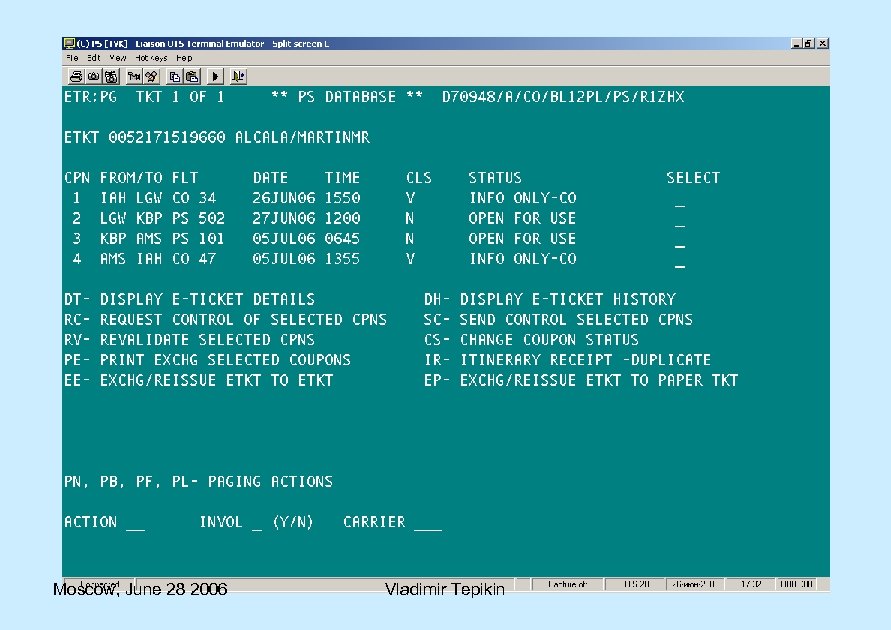Click the ** PS DATABASE ** header text

347,97
